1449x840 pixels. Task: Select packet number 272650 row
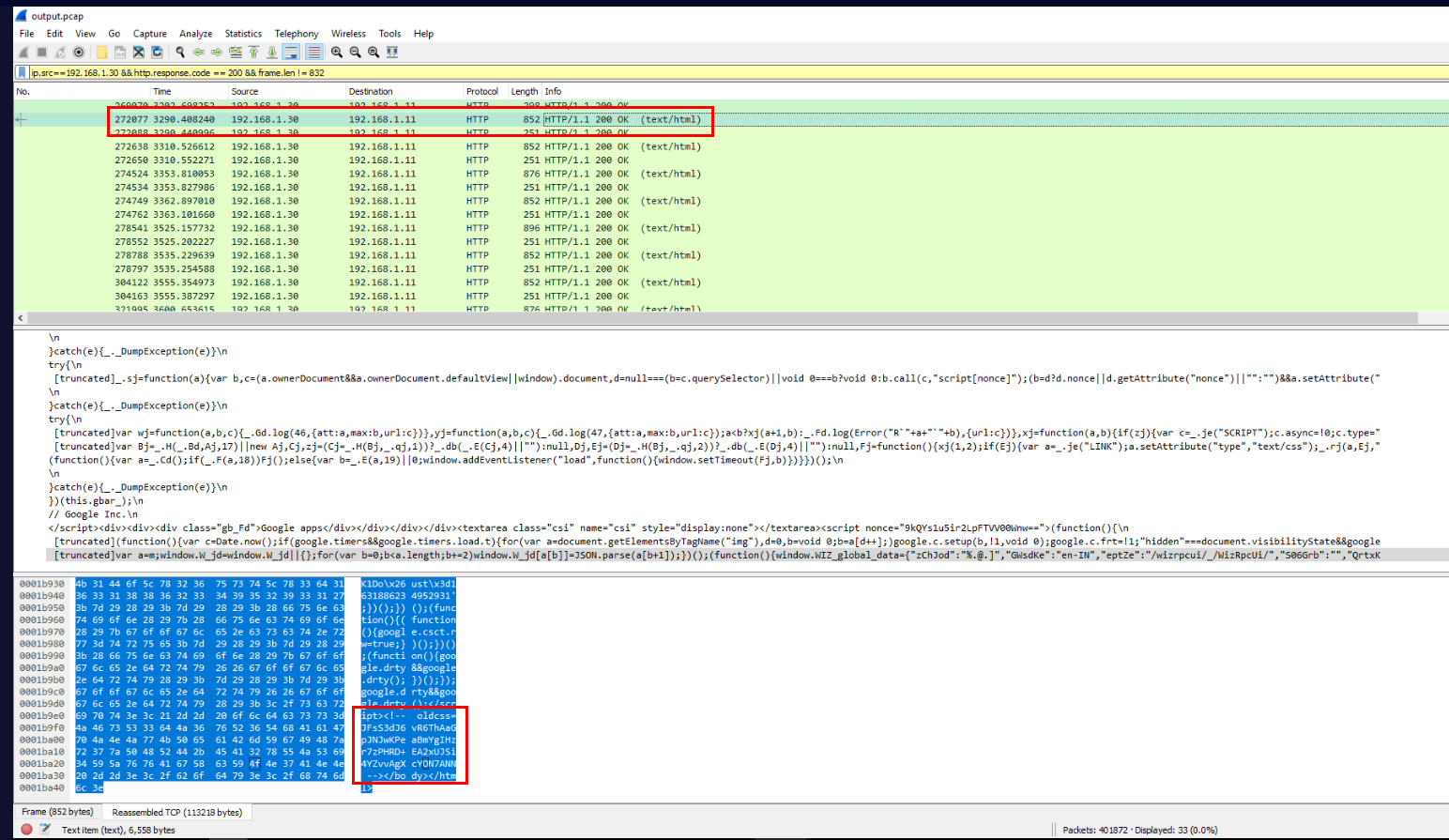731,160
